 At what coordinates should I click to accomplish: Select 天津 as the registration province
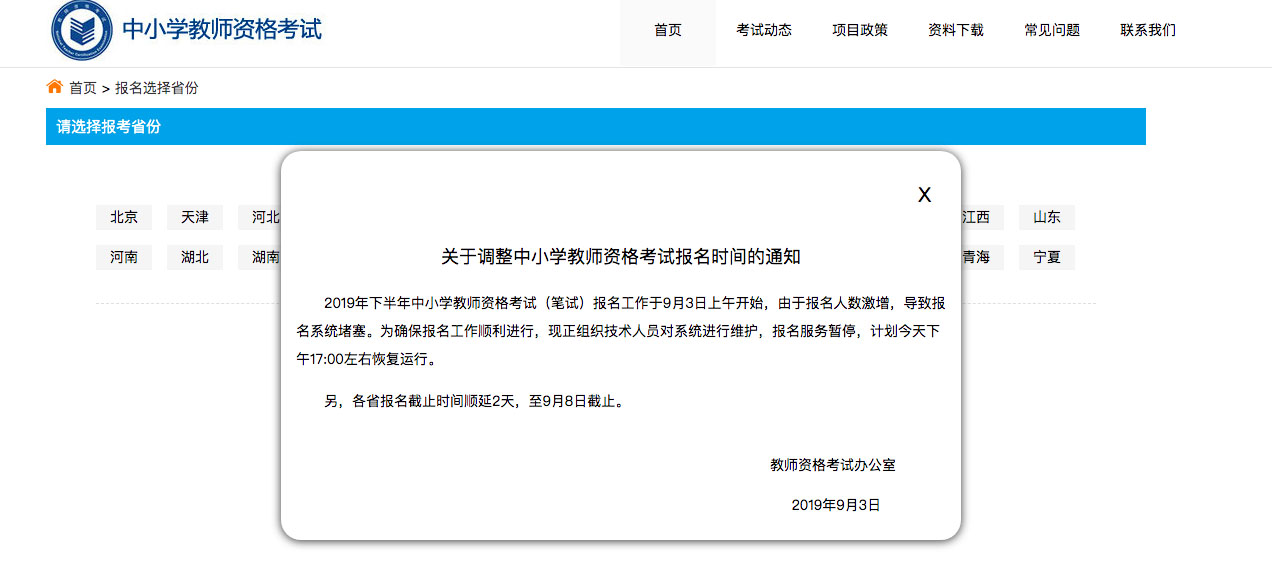194,217
